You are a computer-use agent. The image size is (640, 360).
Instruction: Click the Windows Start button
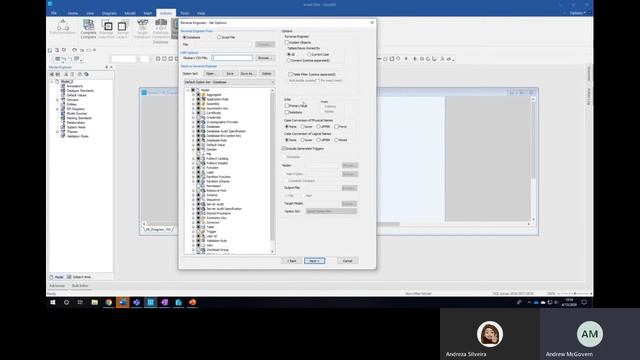[53, 302]
